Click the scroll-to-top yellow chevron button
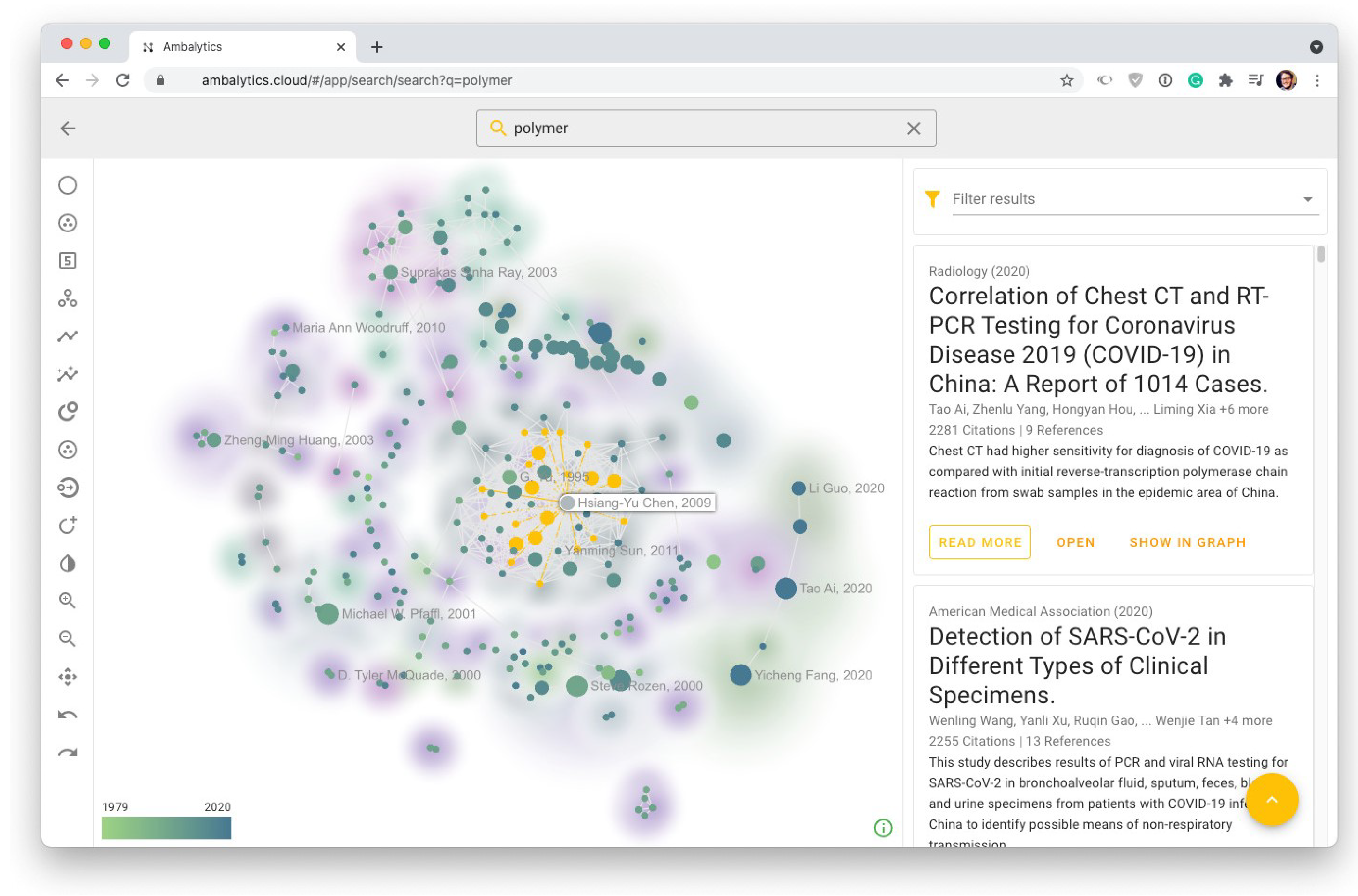The width and height of the screenshot is (1358, 896). point(1272,799)
